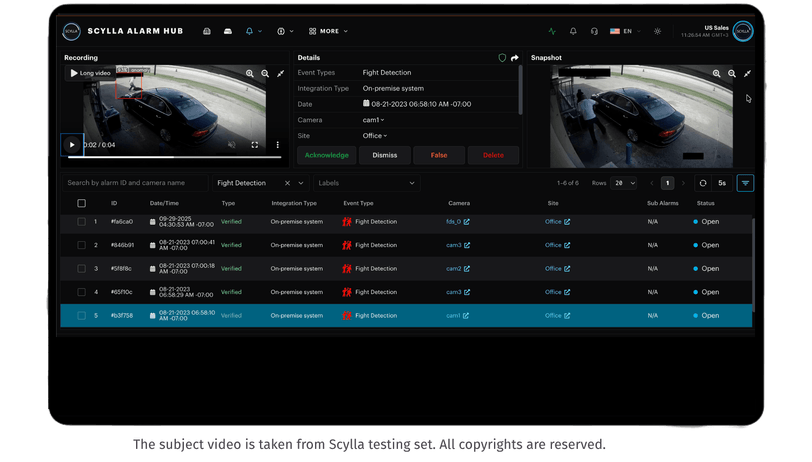Open the video player more options menu
This screenshot has width=812, height=462.
coord(278,145)
